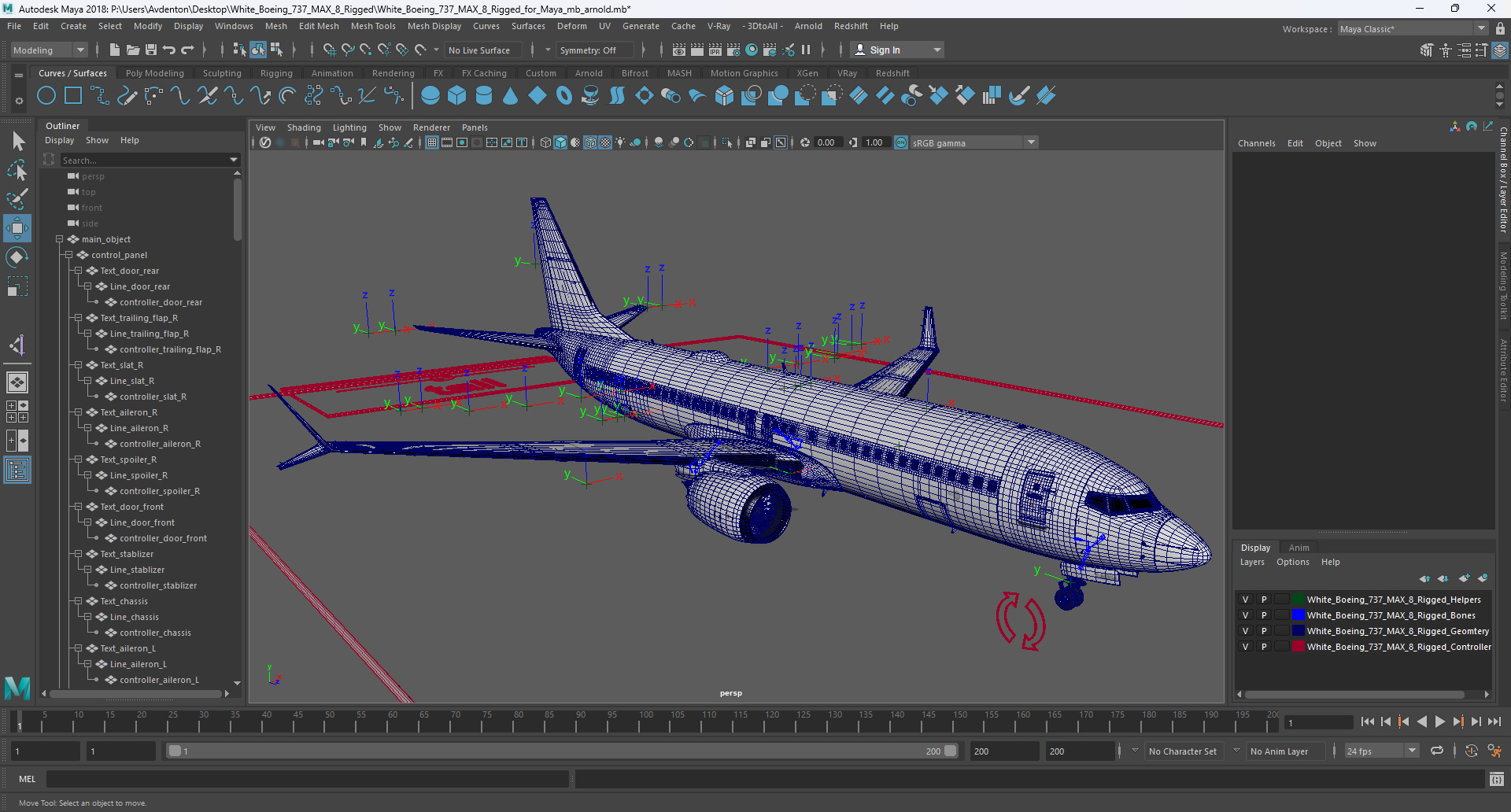Image resolution: width=1511 pixels, height=812 pixels.
Task: Activate the Lasso select tool
Action: click(17, 170)
